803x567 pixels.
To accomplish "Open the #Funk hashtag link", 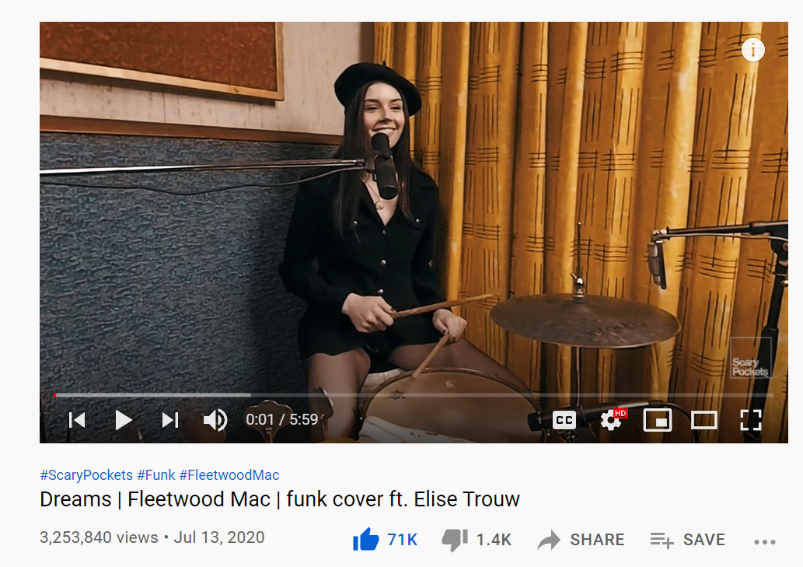I will click(156, 475).
